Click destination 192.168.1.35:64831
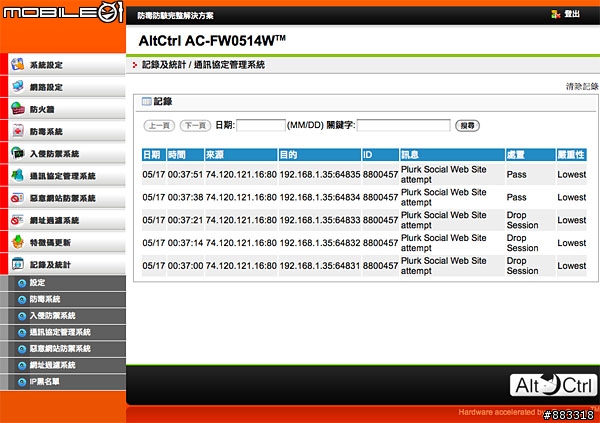This screenshot has width=600, height=423. (x=320, y=266)
